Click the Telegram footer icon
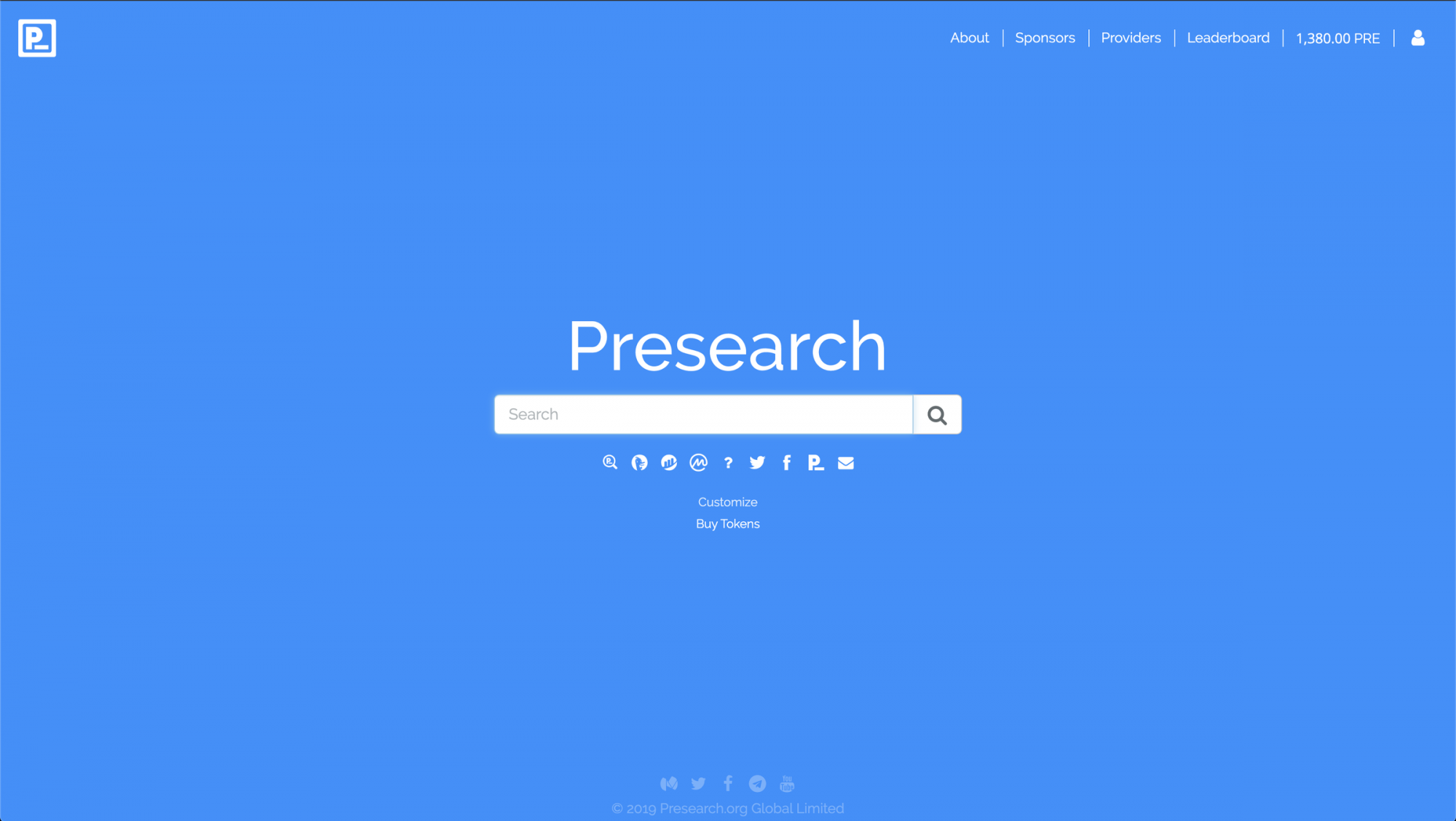This screenshot has width=1456, height=821. coord(757,784)
